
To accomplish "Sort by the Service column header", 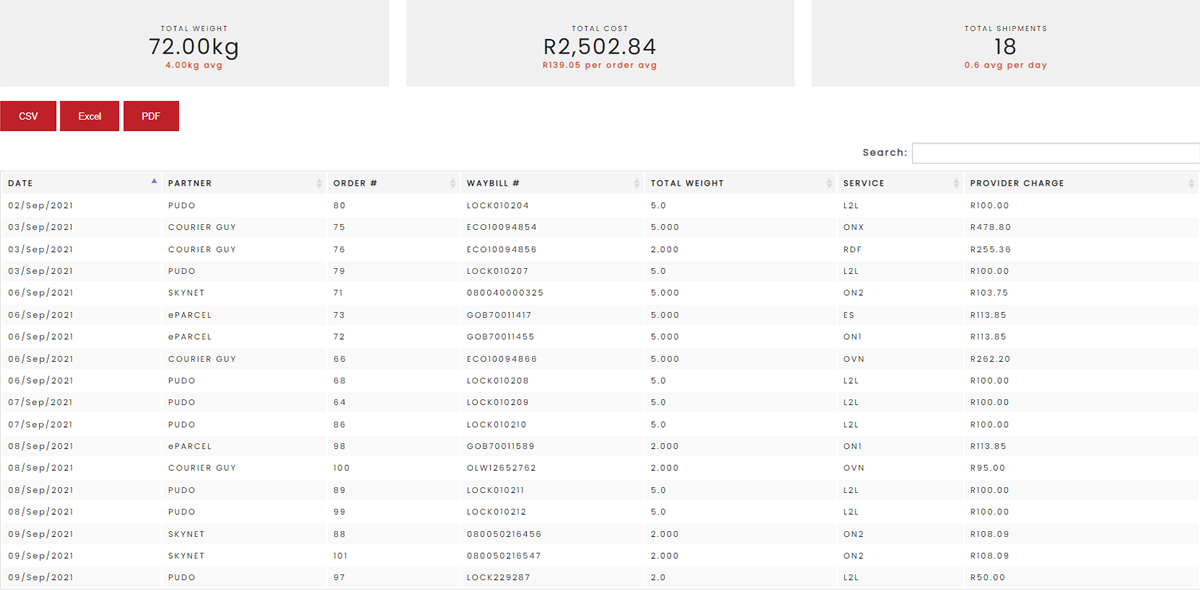I will click(900, 183).
